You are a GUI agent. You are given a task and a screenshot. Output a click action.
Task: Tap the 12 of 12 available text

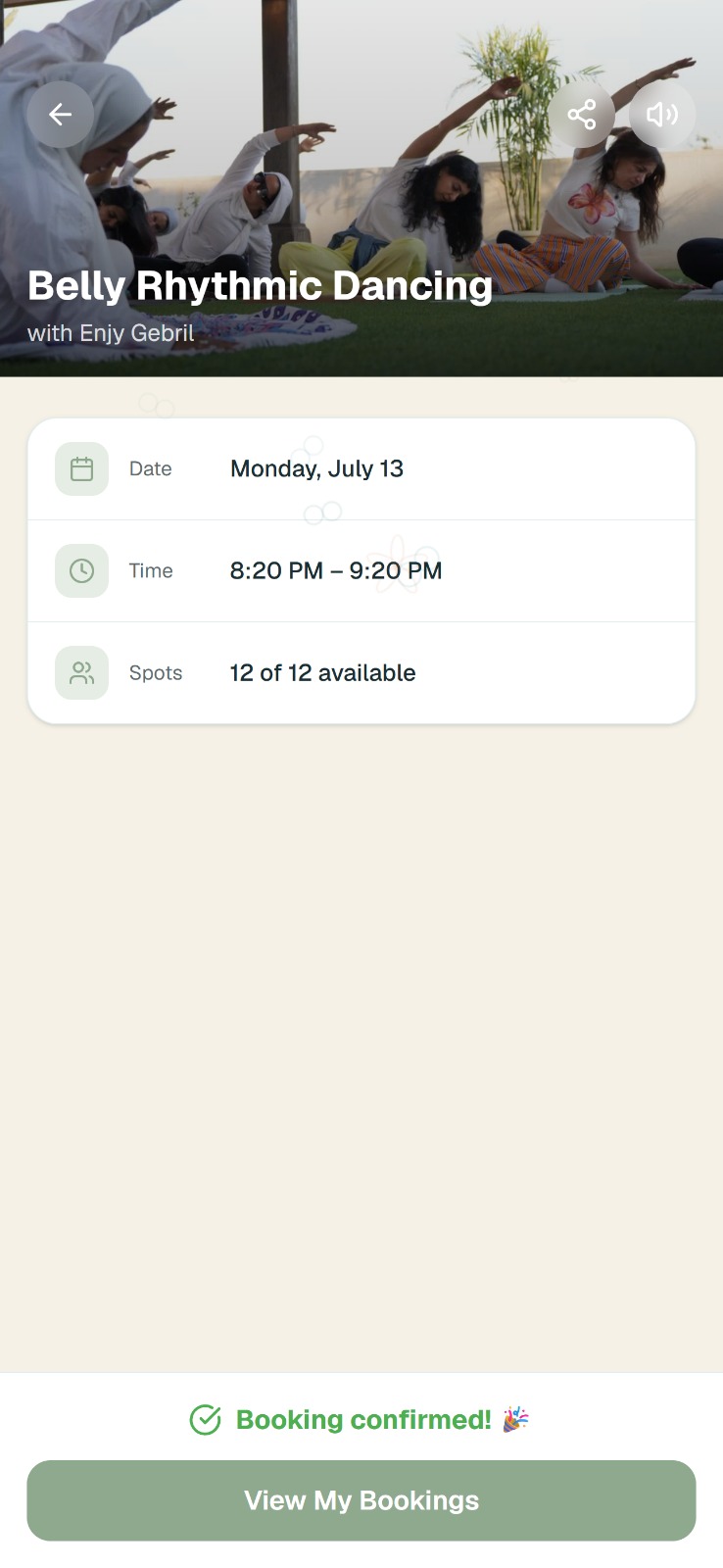point(322,672)
